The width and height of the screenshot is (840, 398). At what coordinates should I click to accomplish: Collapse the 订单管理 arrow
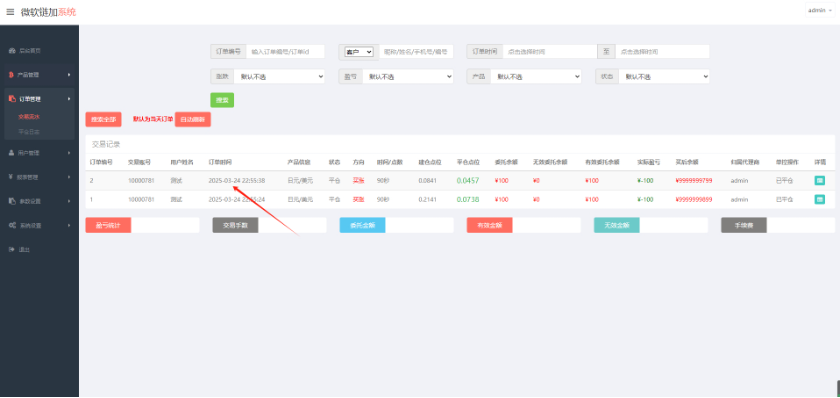click(x=69, y=99)
